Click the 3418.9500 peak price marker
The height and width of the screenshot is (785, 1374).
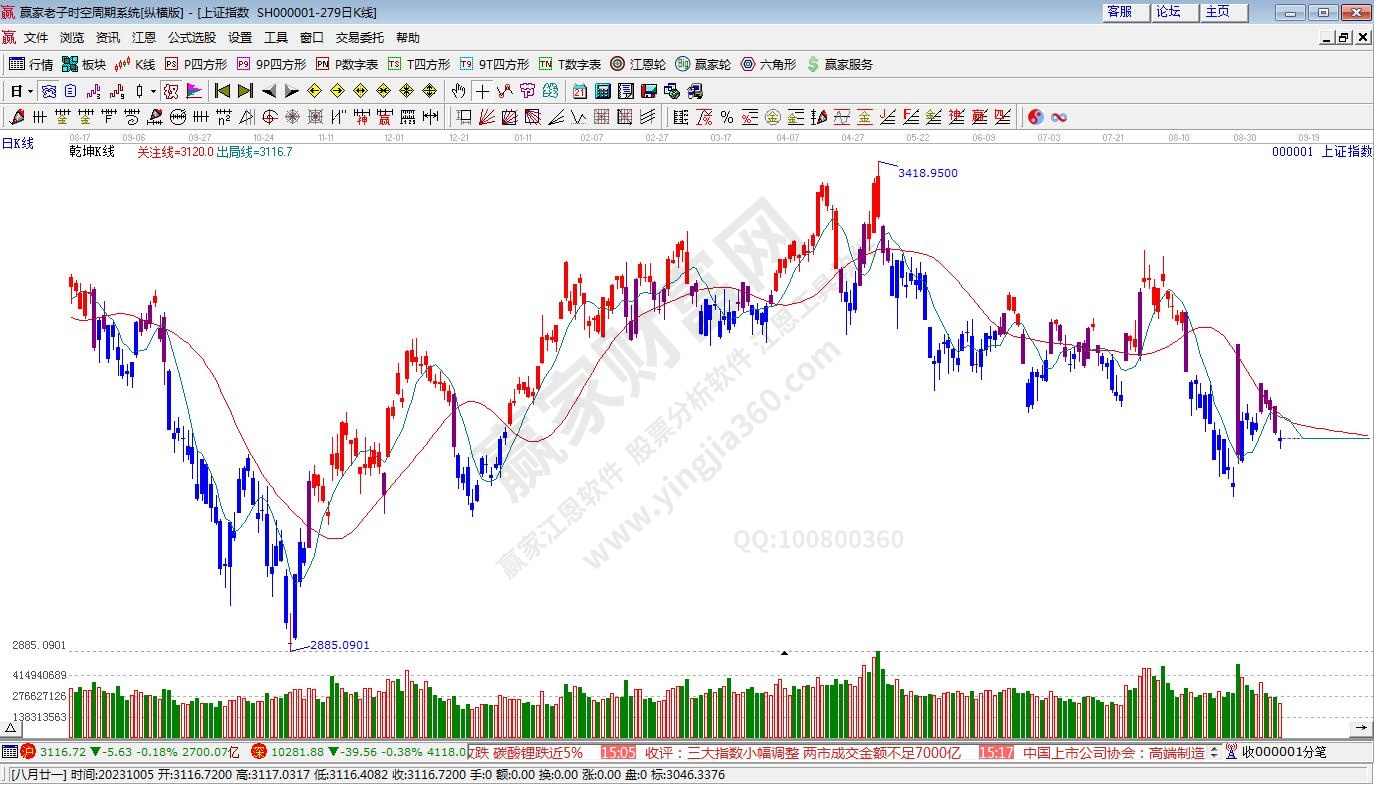[x=927, y=173]
